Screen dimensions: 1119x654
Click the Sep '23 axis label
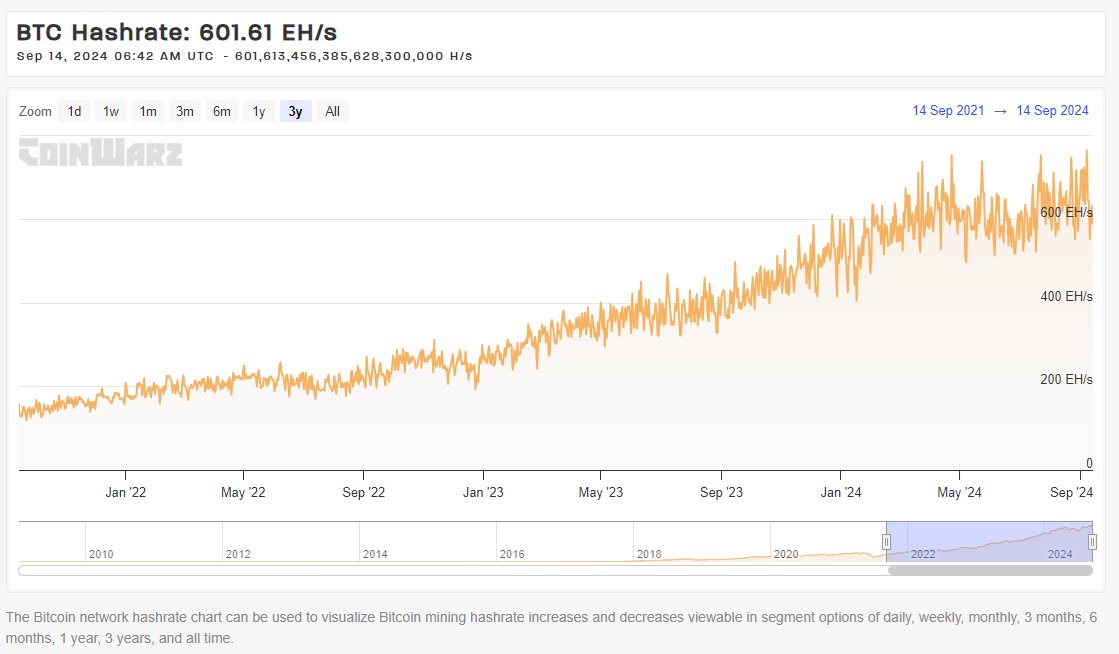721,493
